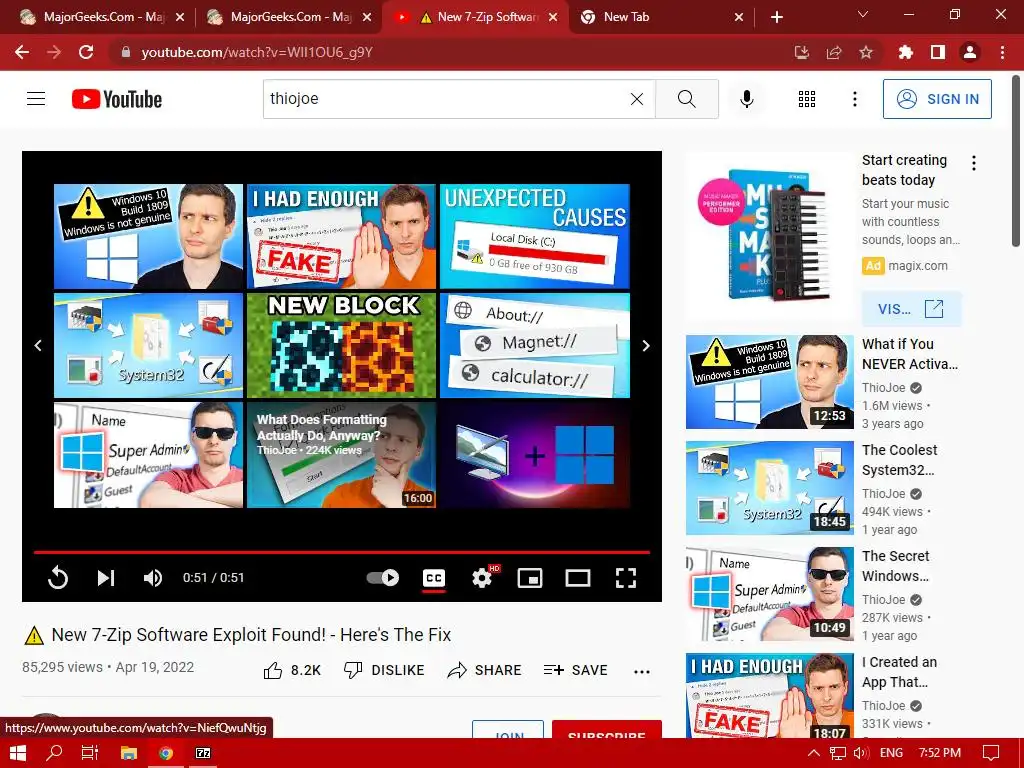The image size is (1024, 768).
Task: Switch to theater mode
Action: (x=578, y=577)
